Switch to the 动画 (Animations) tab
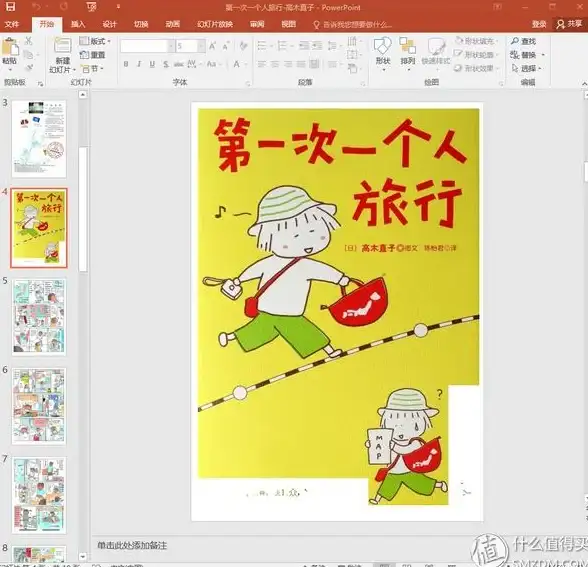 pyautogui.click(x=172, y=24)
